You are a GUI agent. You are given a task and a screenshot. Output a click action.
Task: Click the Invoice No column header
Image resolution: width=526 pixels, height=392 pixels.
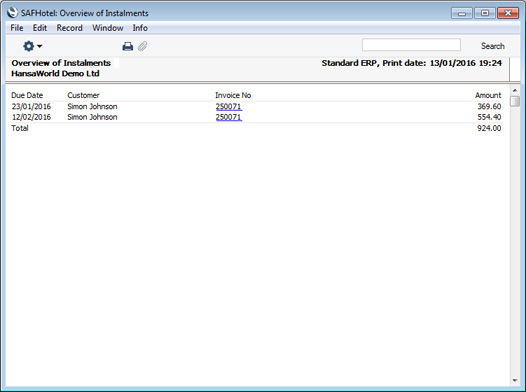[x=233, y=95]
